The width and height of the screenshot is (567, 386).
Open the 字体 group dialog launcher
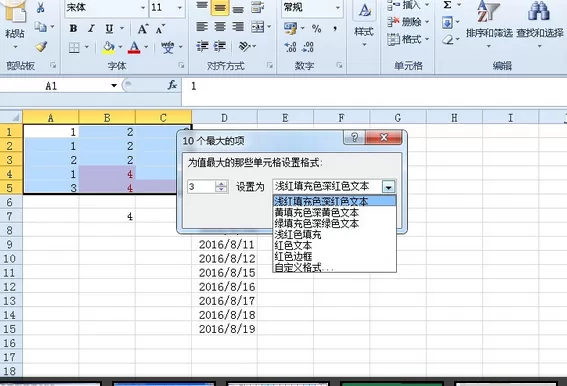click(x=181, y=65)
